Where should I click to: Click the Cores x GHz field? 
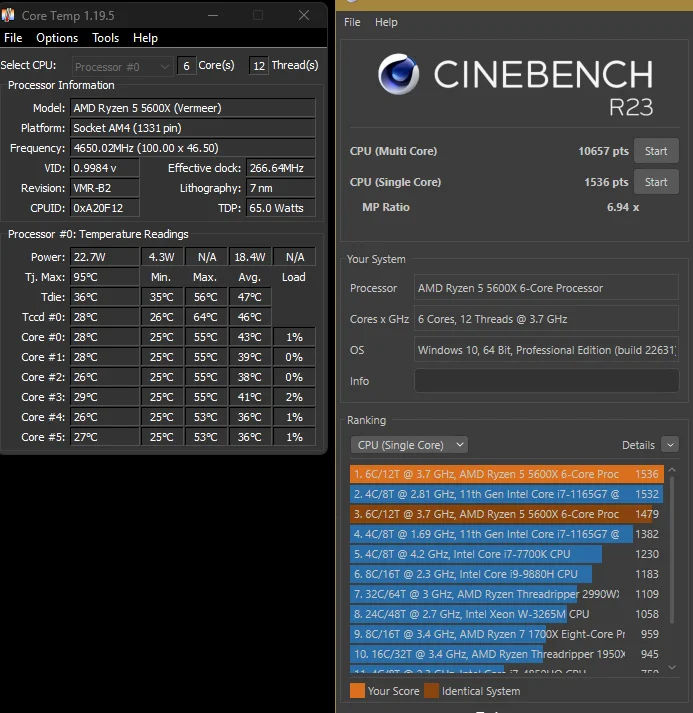pos(547,319)
